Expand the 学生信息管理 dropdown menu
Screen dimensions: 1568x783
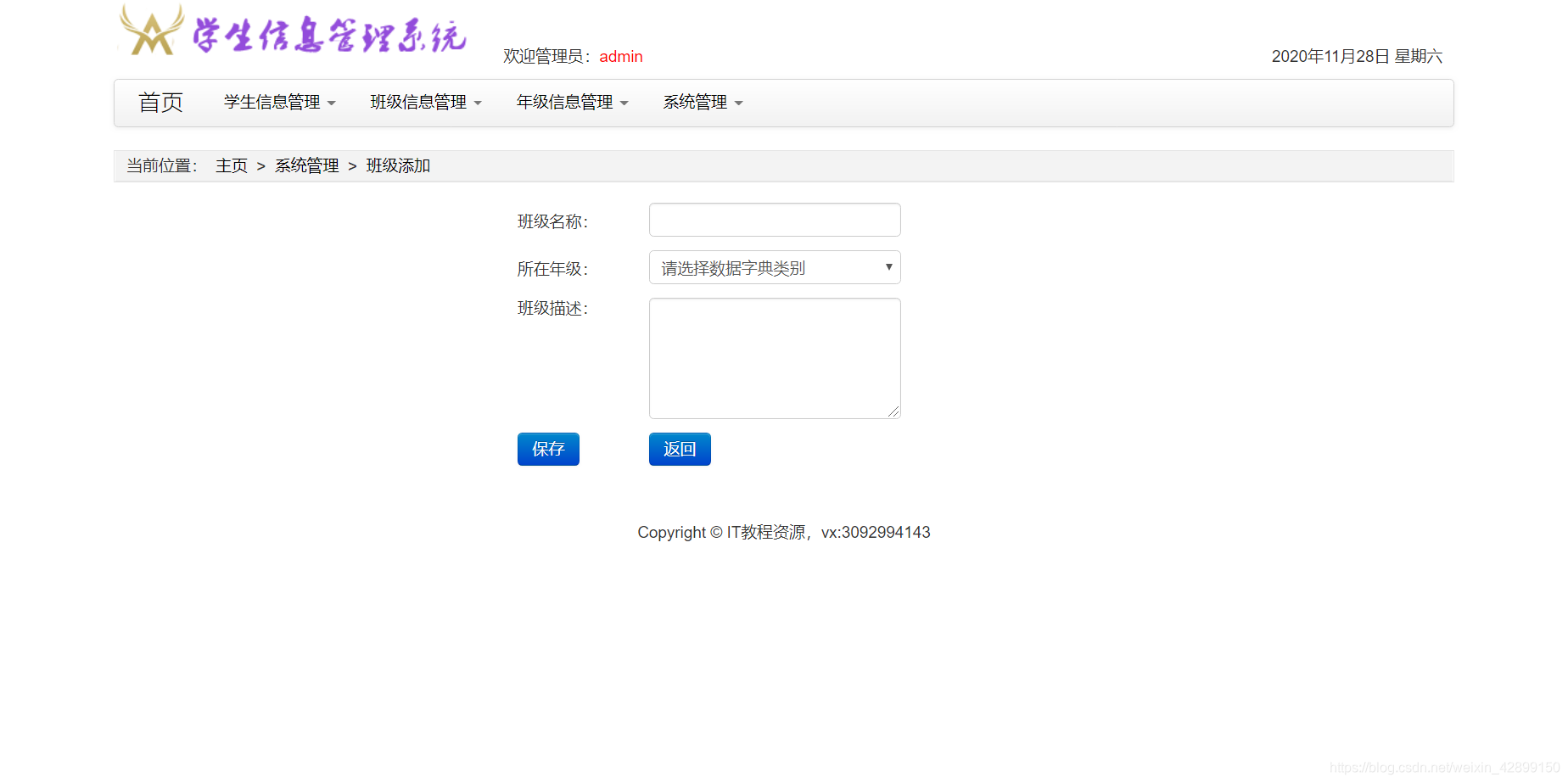(x=280, y=103)
